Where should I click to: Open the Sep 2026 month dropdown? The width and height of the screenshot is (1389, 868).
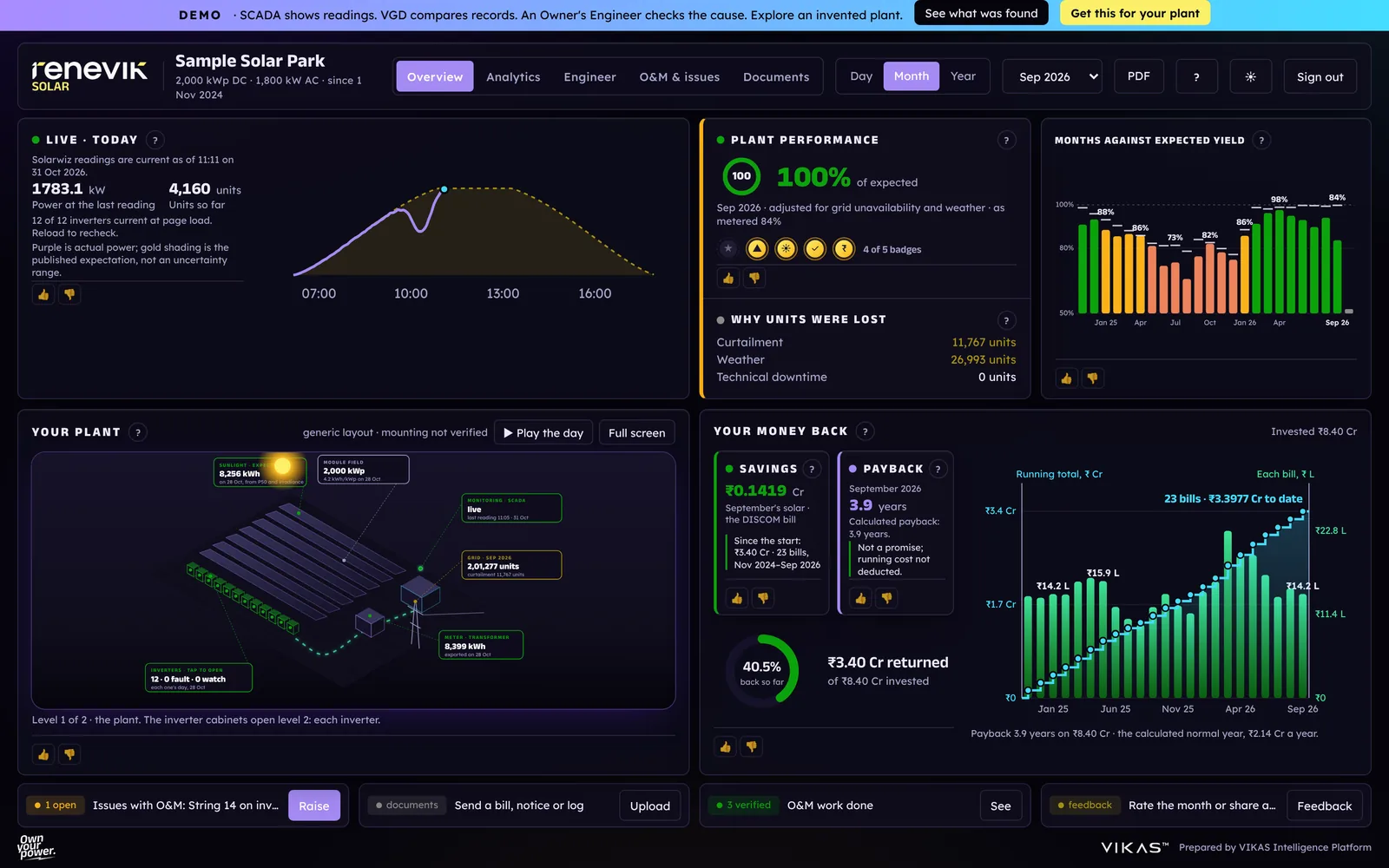(1052, 76)
